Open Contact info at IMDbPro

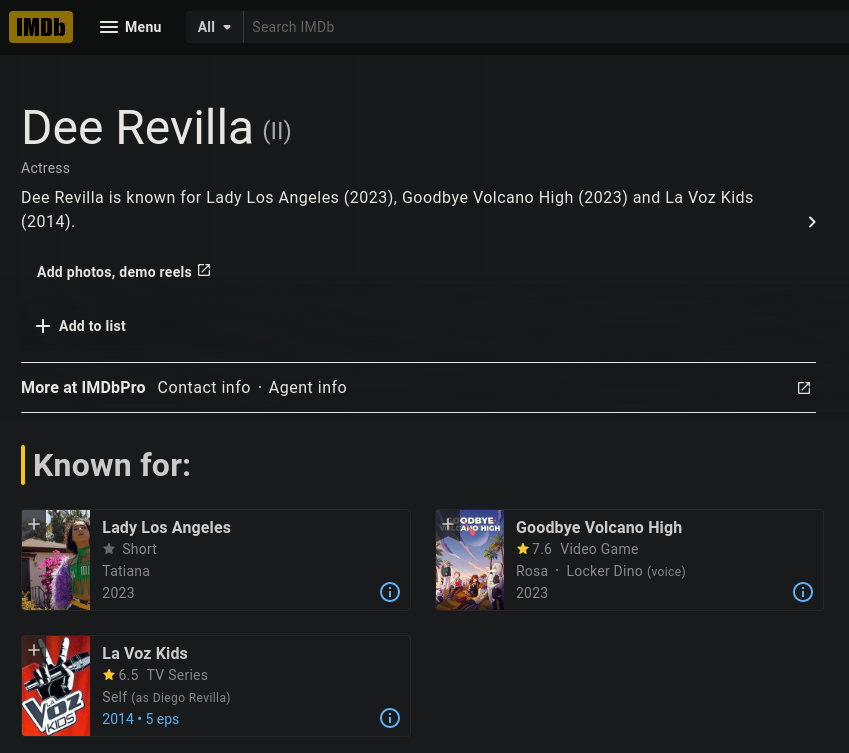coord(204,388)
